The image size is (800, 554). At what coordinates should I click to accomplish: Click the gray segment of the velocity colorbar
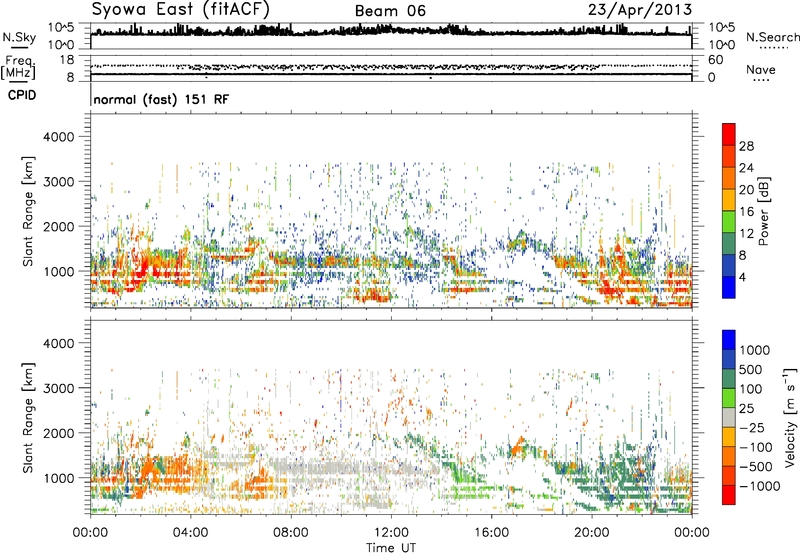tap(729, 418)
